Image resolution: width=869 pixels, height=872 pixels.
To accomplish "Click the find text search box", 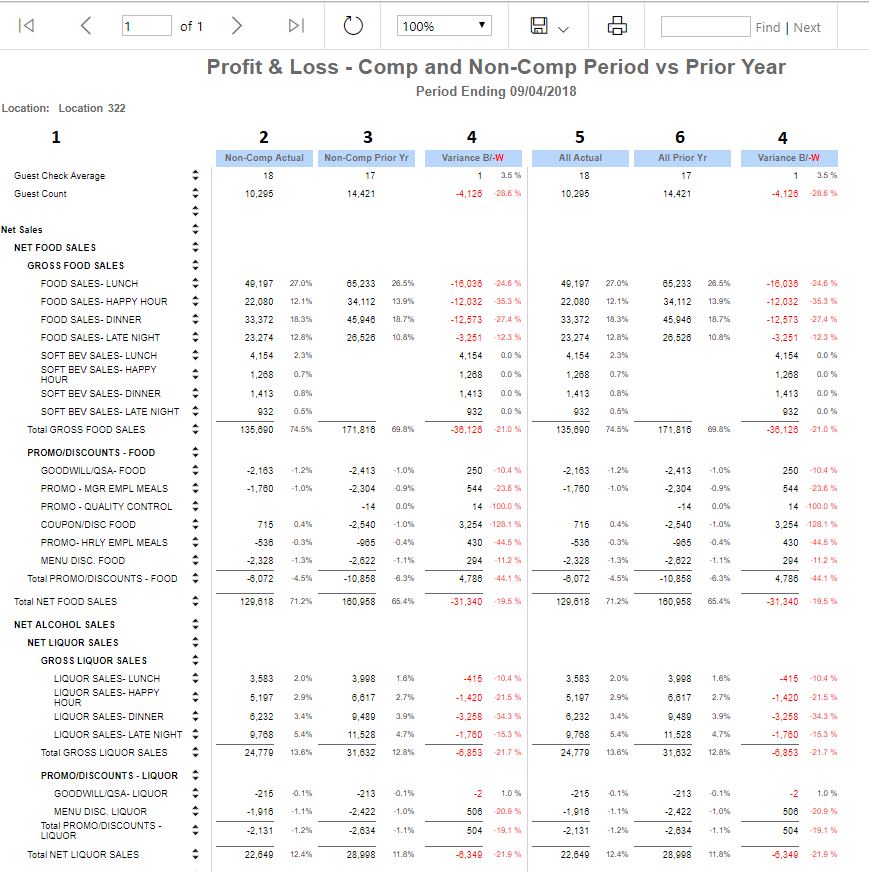I will [x=706, y=26].
